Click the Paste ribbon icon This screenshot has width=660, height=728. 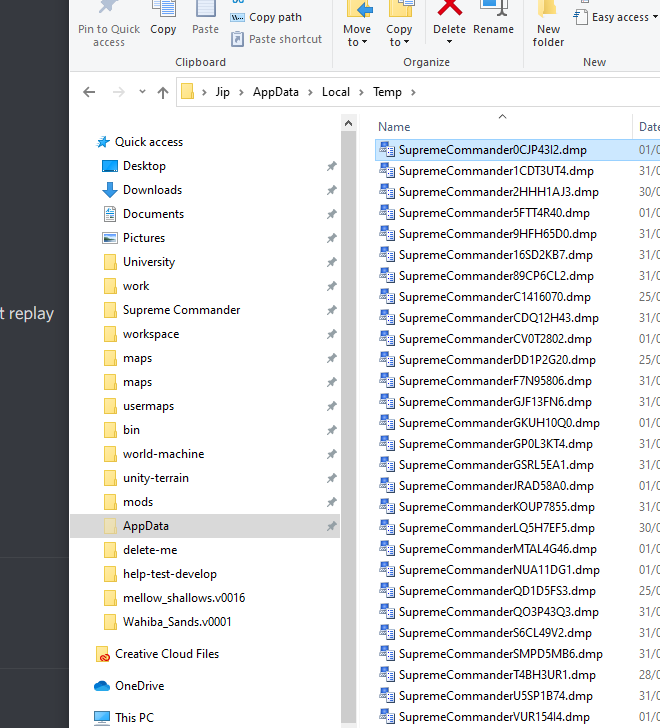tap(205, 9)
